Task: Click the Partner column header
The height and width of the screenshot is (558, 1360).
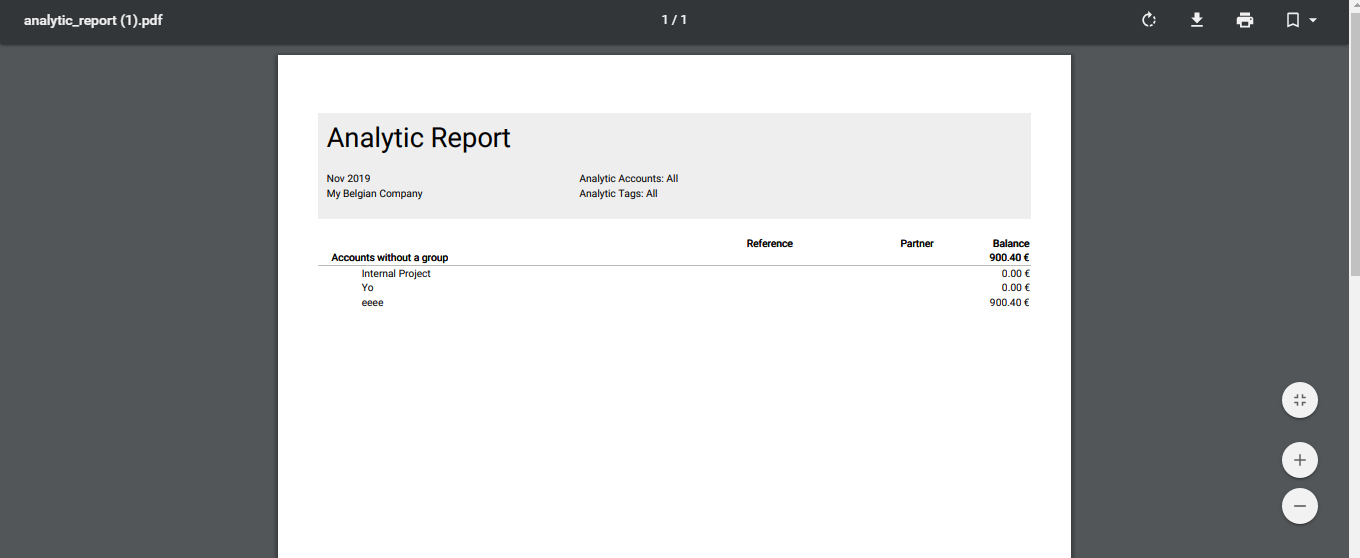Action: coord(917,244)
